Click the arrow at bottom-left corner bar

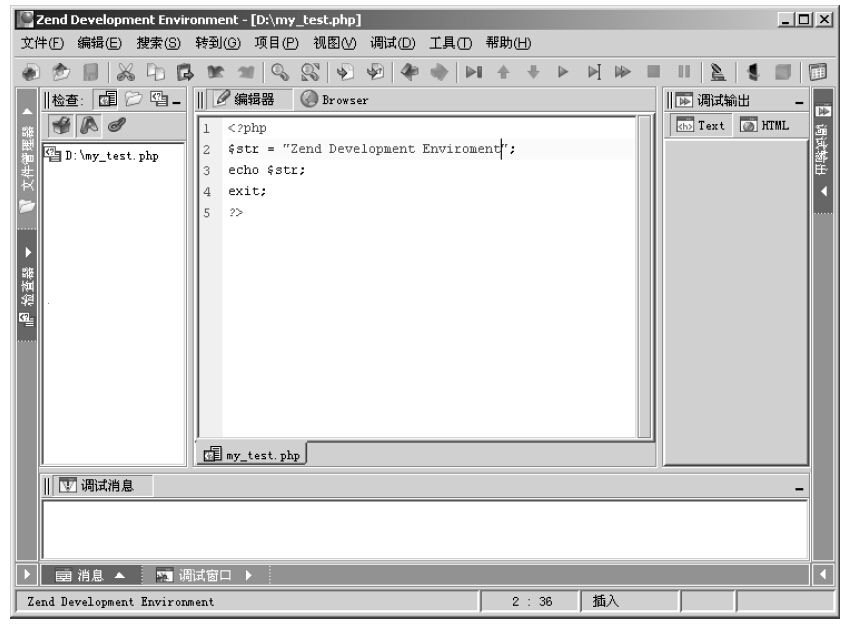pyautogui.click(x=27, y=574)
